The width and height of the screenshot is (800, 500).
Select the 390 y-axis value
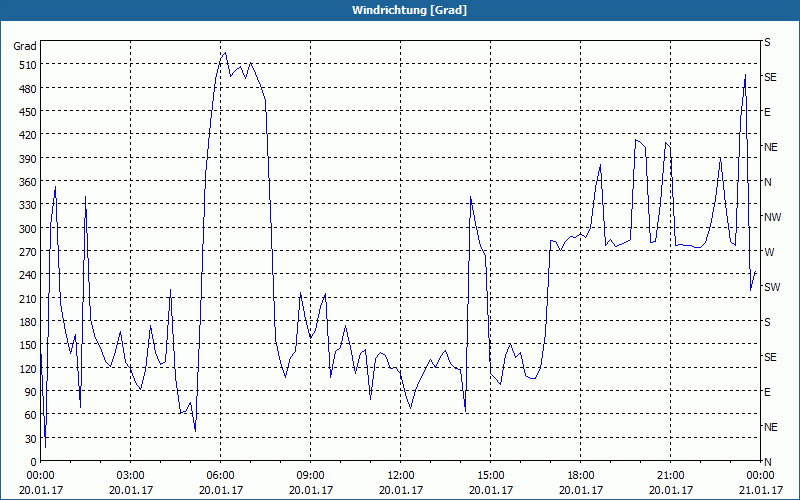pos(28,159)
